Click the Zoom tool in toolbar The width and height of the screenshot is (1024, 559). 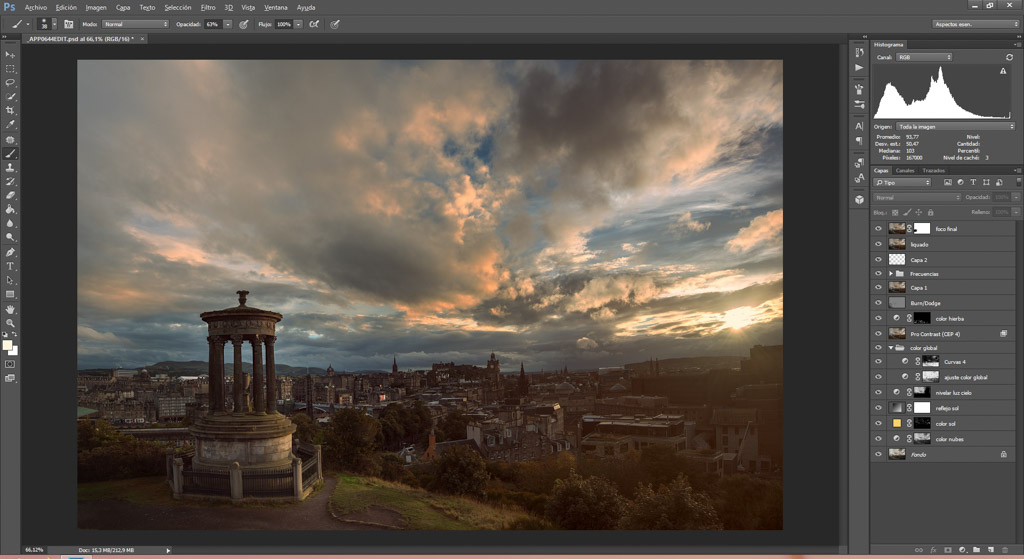tap(10, 323)
